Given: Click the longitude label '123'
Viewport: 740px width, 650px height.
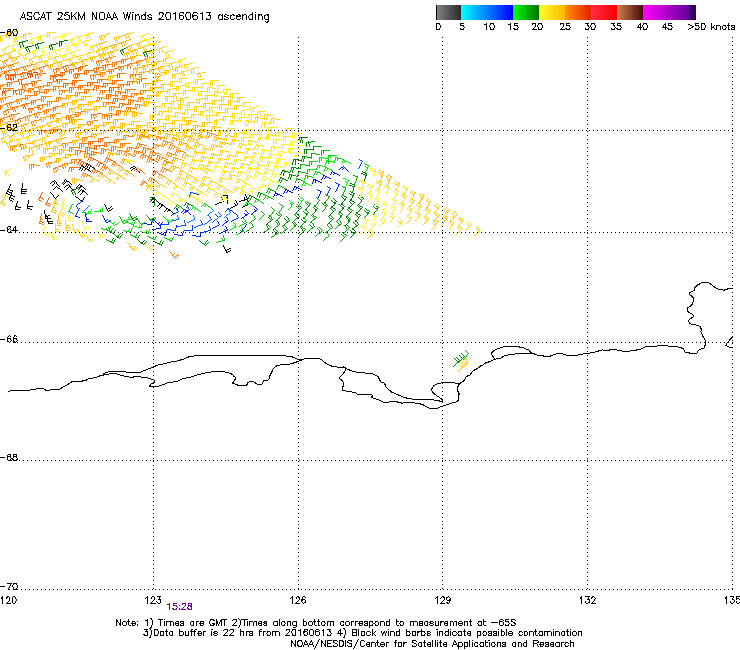Looking at the screenshot, I should pos(153,600).
